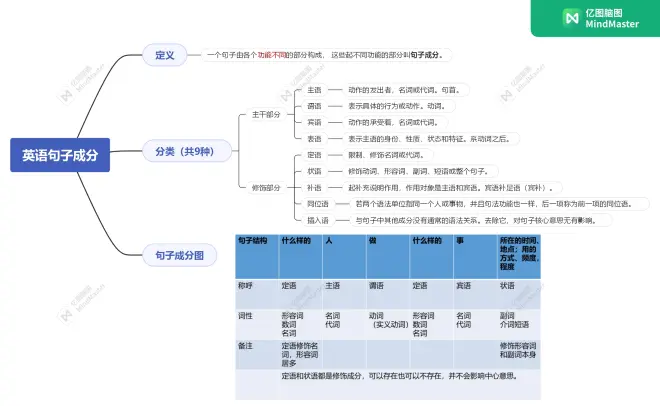The height and width of the screenshot is (406, 660).
Task: Click the 句子结构 table header cell
Action: [x=252, y=241]
